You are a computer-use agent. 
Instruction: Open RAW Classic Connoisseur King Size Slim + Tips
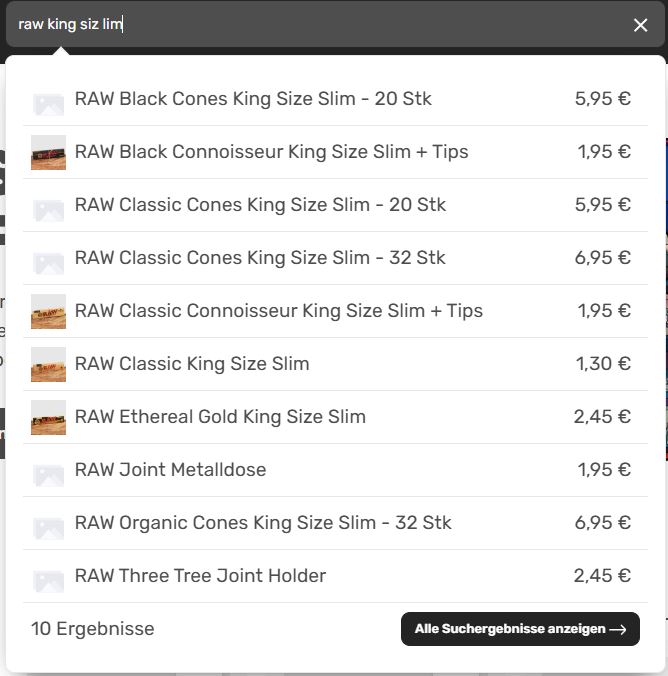tap(278, 311)
